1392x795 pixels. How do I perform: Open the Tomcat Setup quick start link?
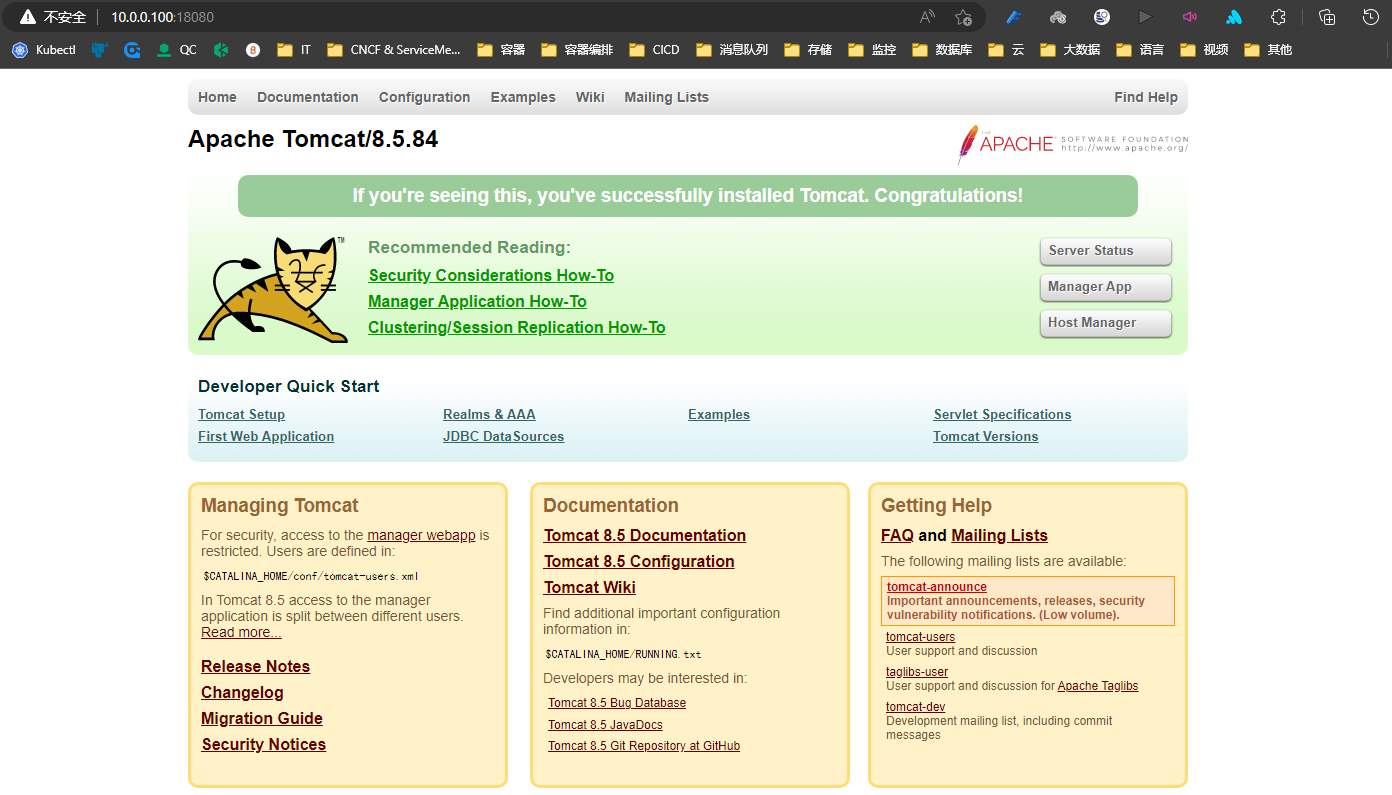pos(241,414)
